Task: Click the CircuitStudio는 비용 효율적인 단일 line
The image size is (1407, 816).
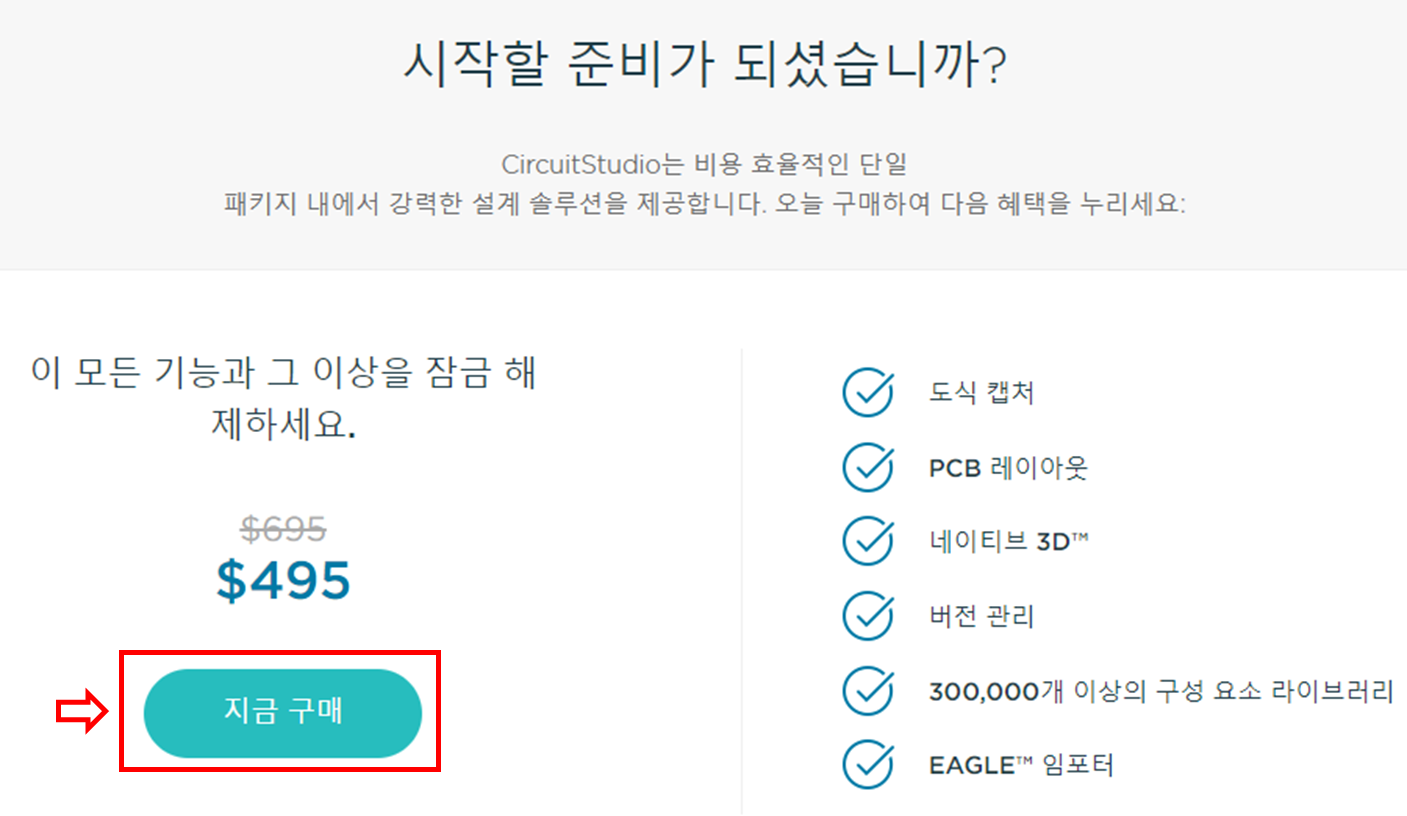Action: [704, 163]
